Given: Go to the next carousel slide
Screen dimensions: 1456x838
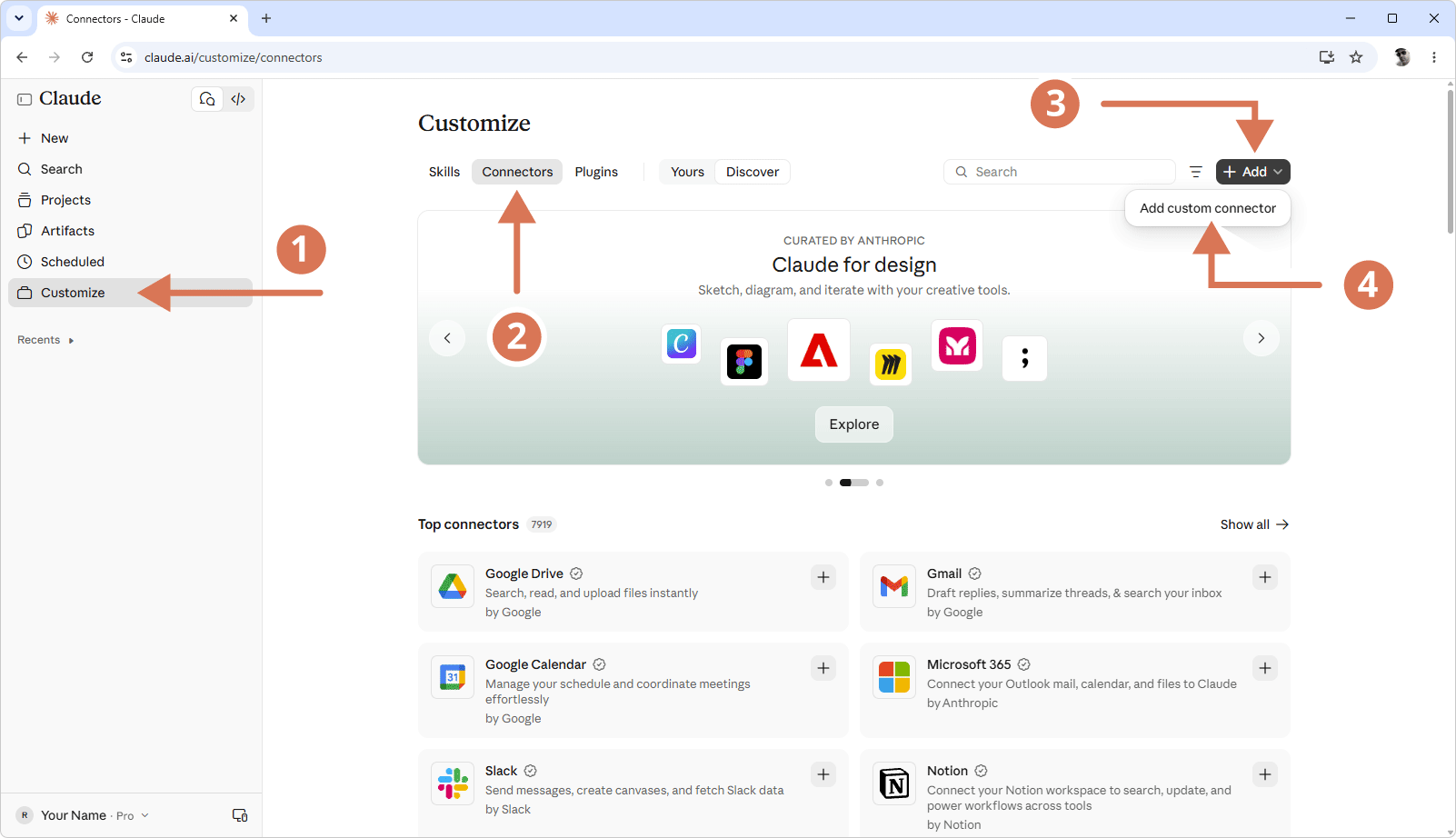Looking at the screenshot, I should click(x=1262, y=338).
